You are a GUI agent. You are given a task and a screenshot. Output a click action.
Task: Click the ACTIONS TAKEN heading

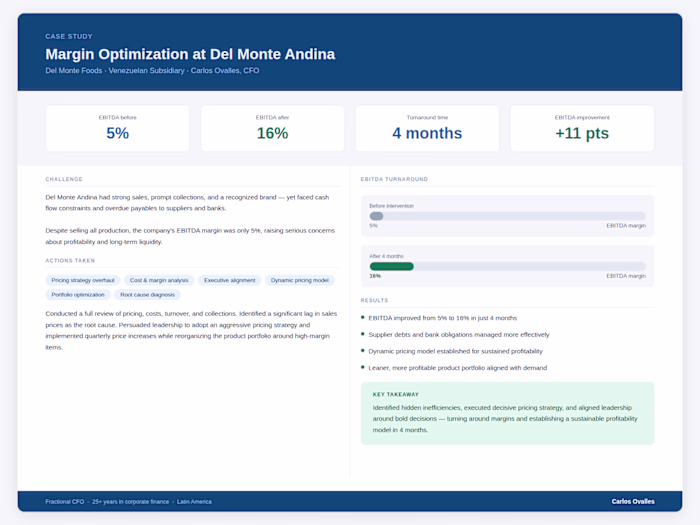pyautogui.click(x=70, y=260)
